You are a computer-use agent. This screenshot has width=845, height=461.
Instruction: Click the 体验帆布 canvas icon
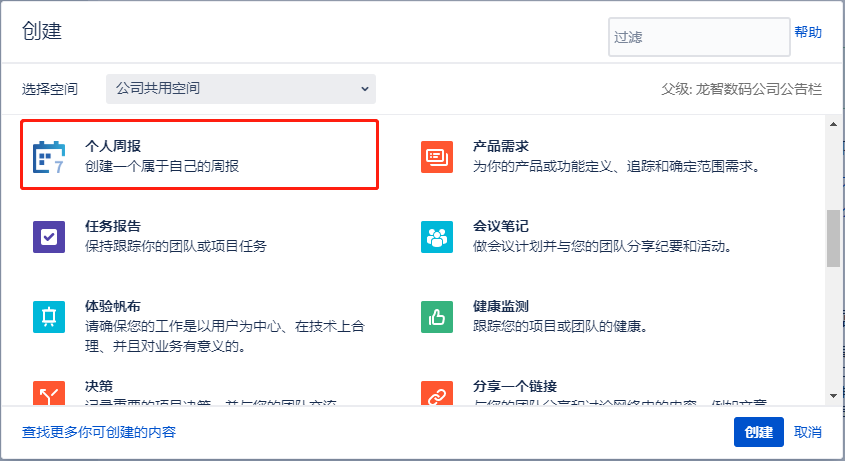coord(49,317)
